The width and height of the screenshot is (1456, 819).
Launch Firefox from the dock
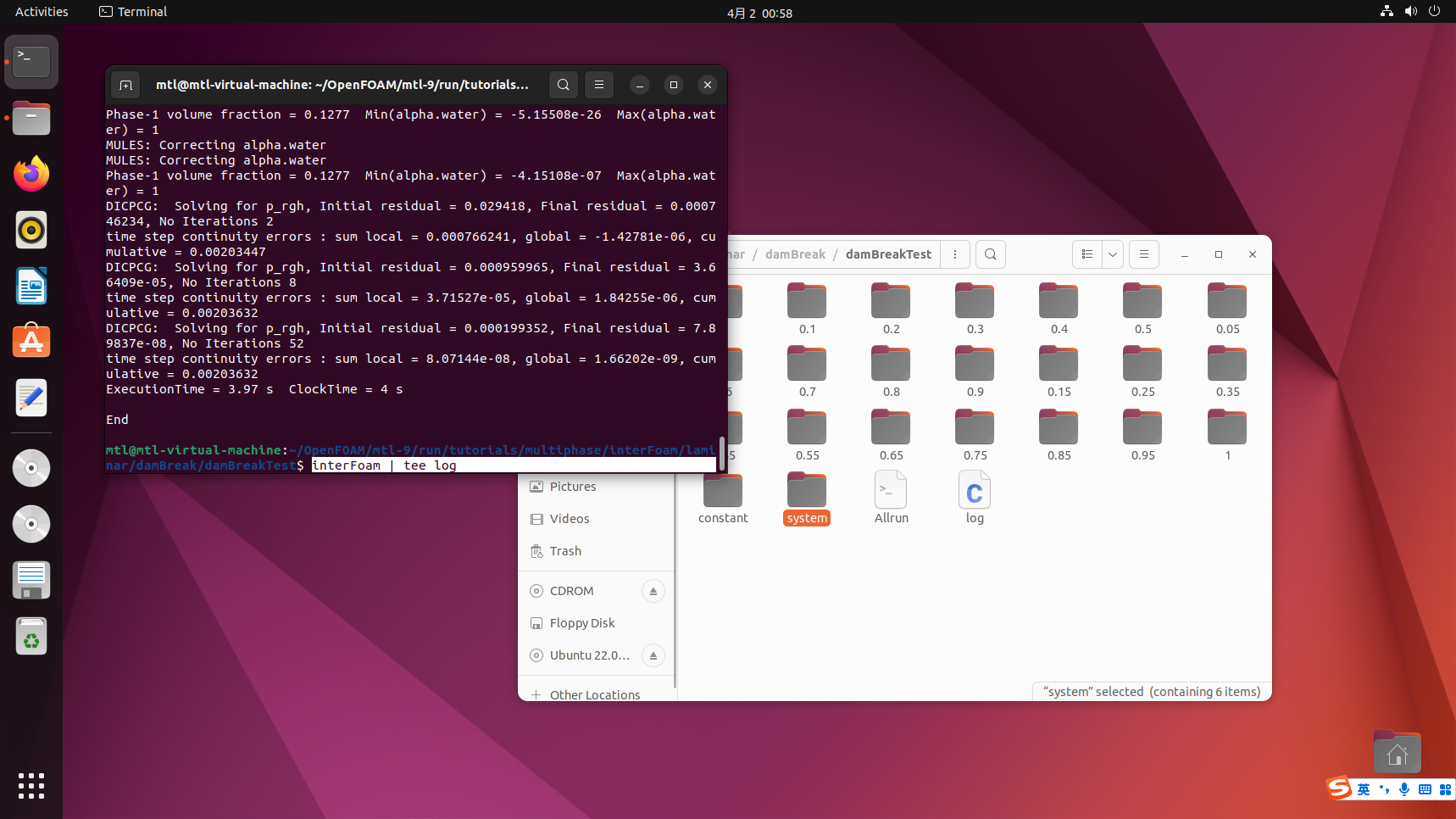pyautogui.click(x=31, y=174)
